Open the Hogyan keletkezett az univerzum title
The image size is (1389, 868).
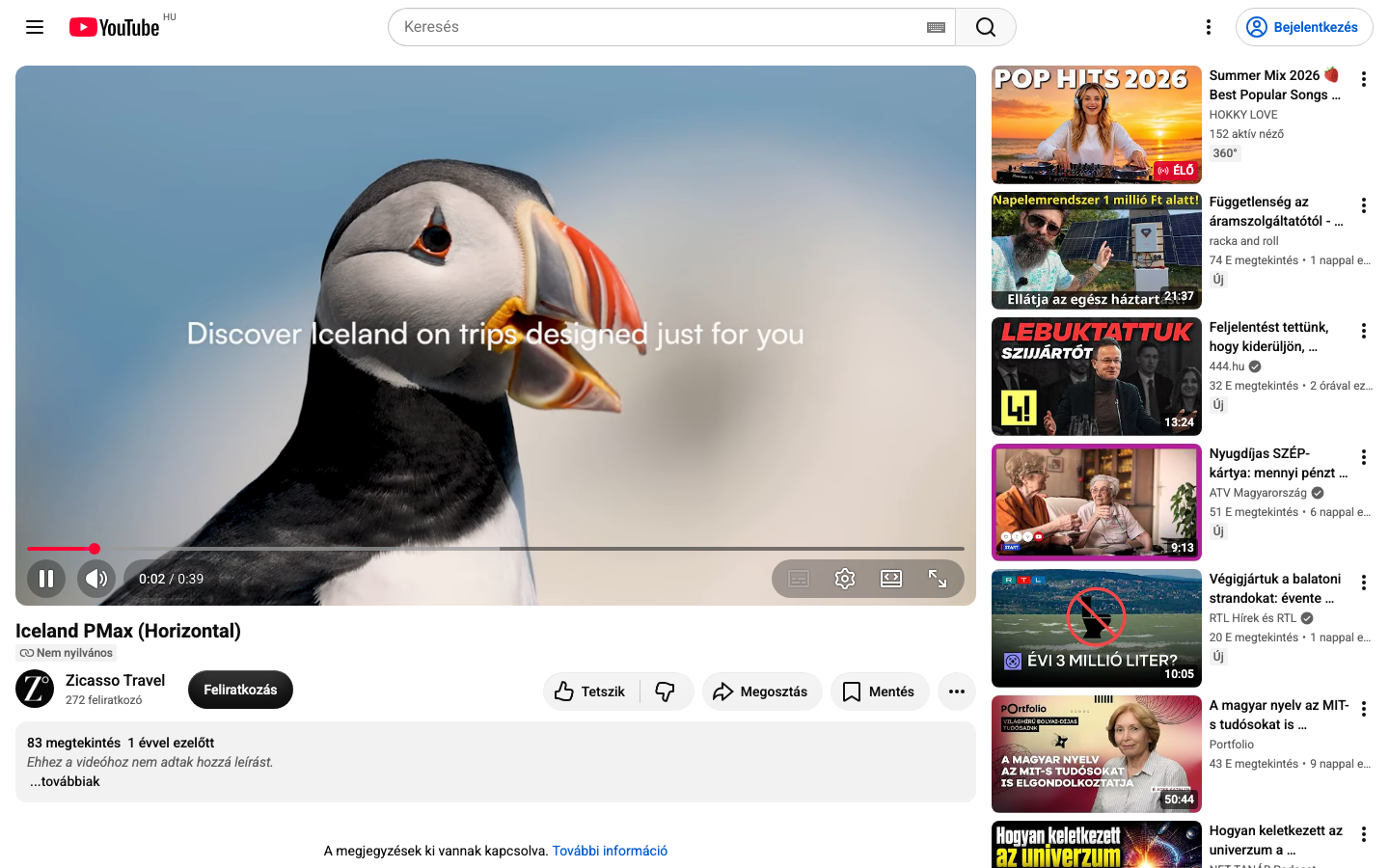click(1276, 840)
